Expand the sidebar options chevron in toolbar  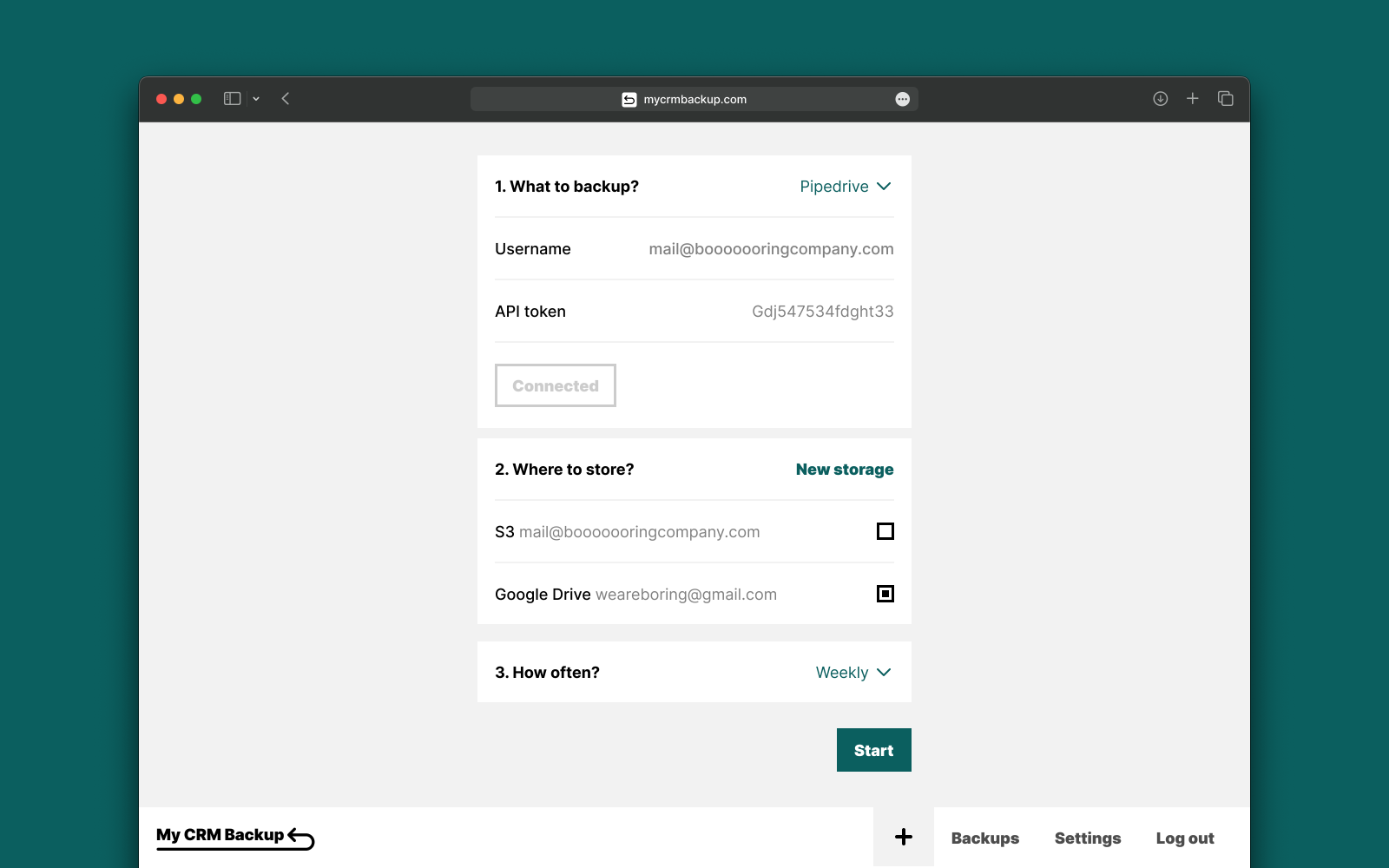(256, 99)
